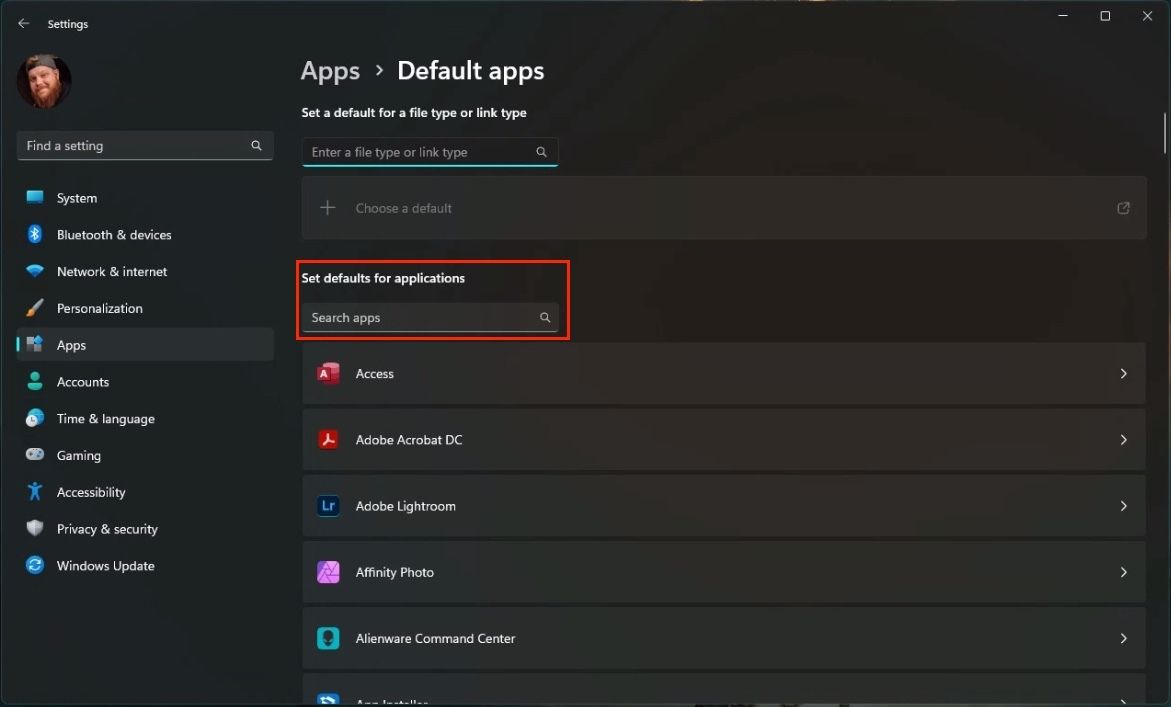This screenshot has width=1171, height=707.
Task: Open Adobe Acrobat DC app name
Action: click(409, 440)
